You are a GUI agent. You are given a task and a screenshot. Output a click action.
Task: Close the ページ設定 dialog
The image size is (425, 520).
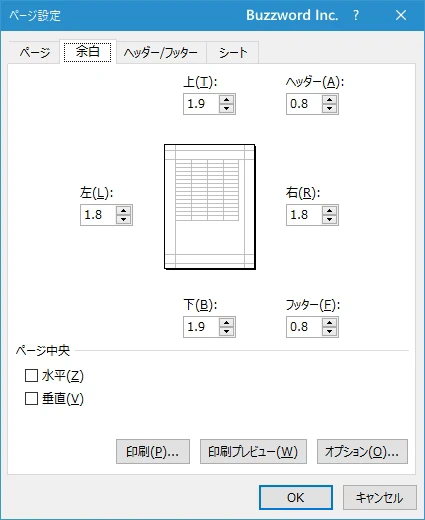pos(401,15)
